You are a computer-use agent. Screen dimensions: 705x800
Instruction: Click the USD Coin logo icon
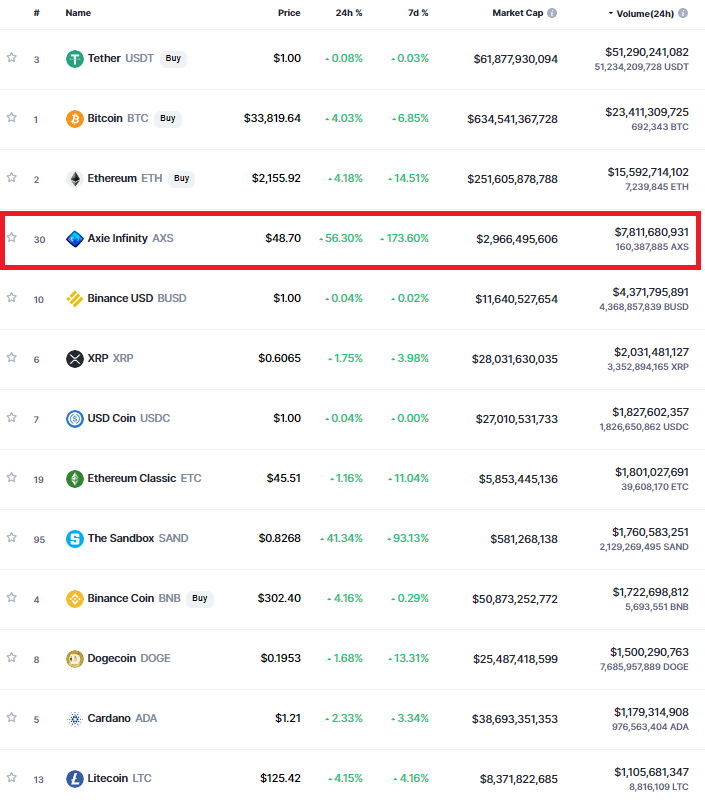tap(74, 419)
